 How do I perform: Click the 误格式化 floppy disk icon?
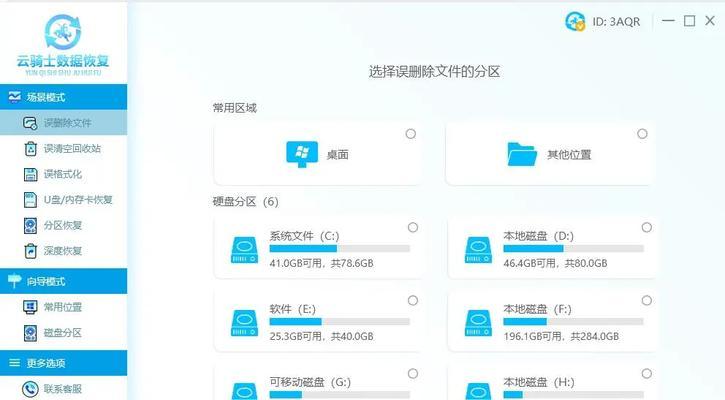coord(30,174)
